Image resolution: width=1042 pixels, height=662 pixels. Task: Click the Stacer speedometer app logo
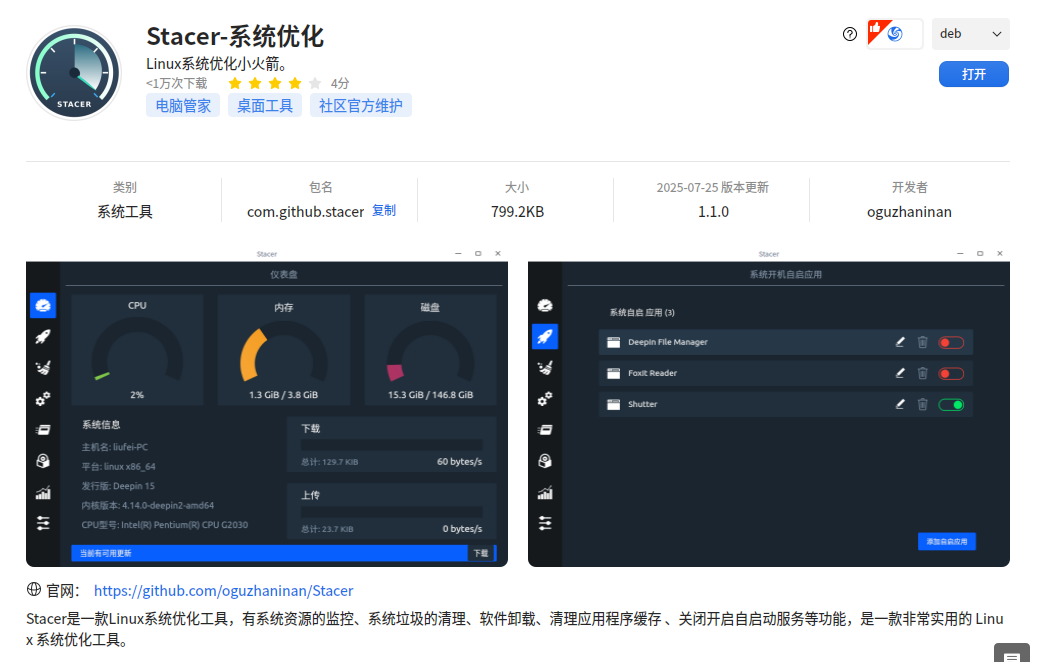74,73
